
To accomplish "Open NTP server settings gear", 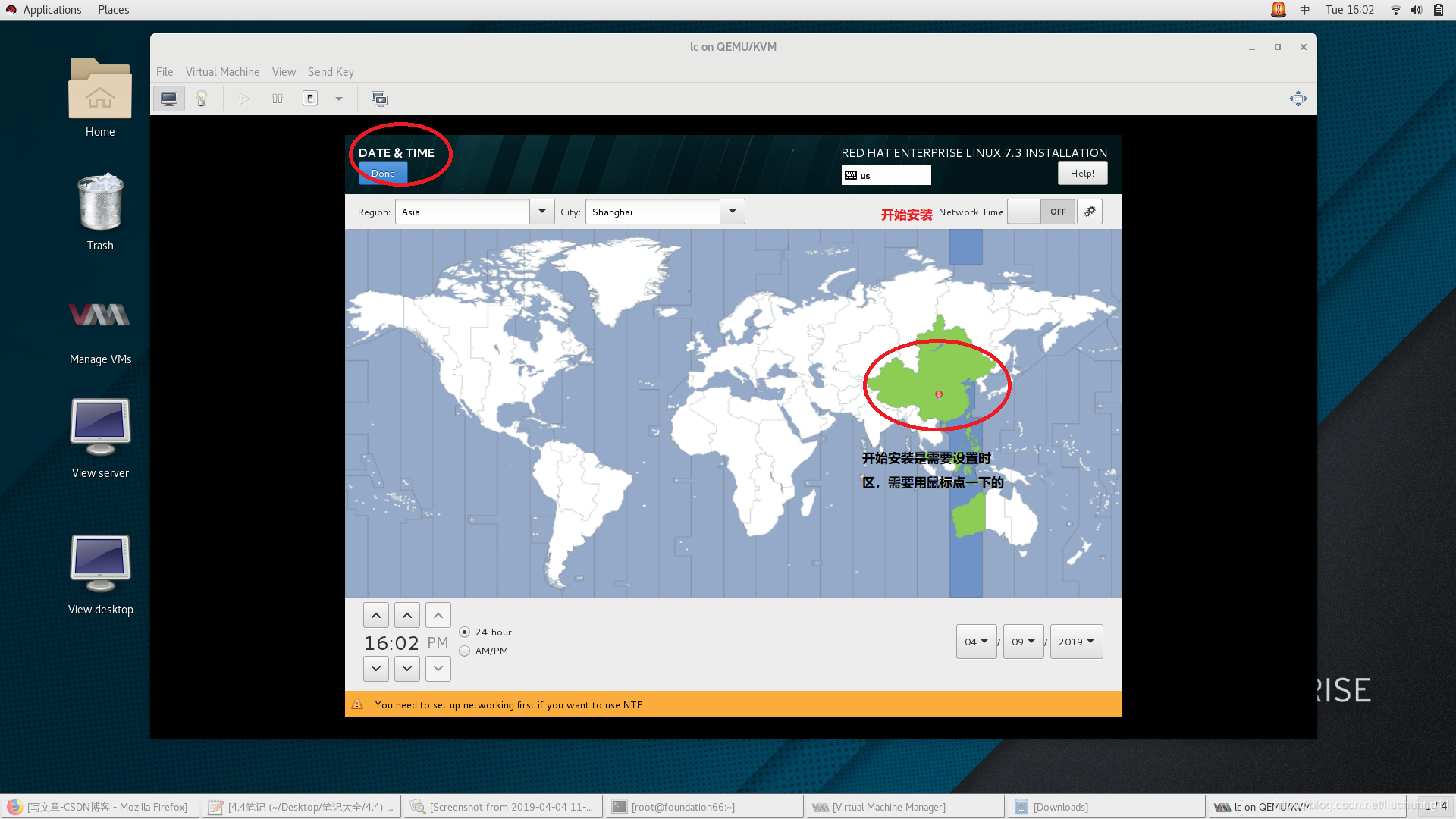I will coord(1090,212).
